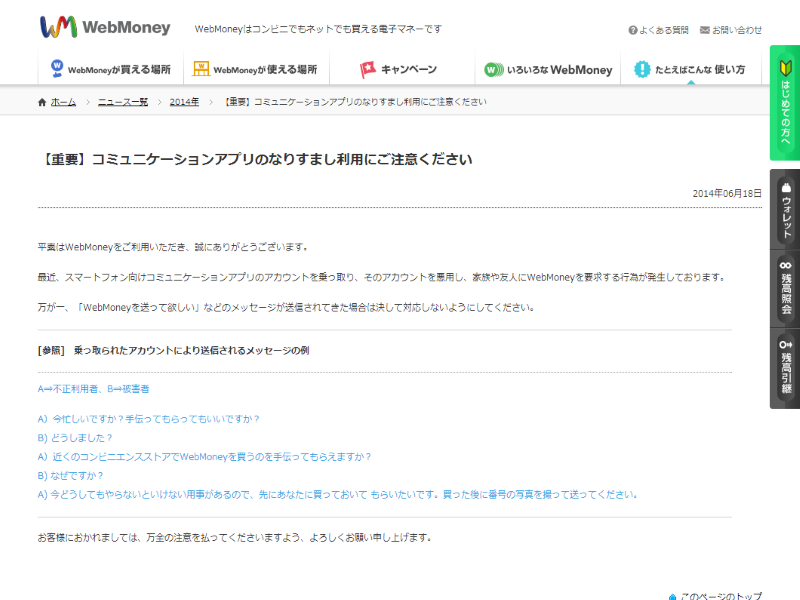This screenshot has height=600, width=800.
Task: Click the WebMoney logo in the header
Action: (x=105, y=28)
